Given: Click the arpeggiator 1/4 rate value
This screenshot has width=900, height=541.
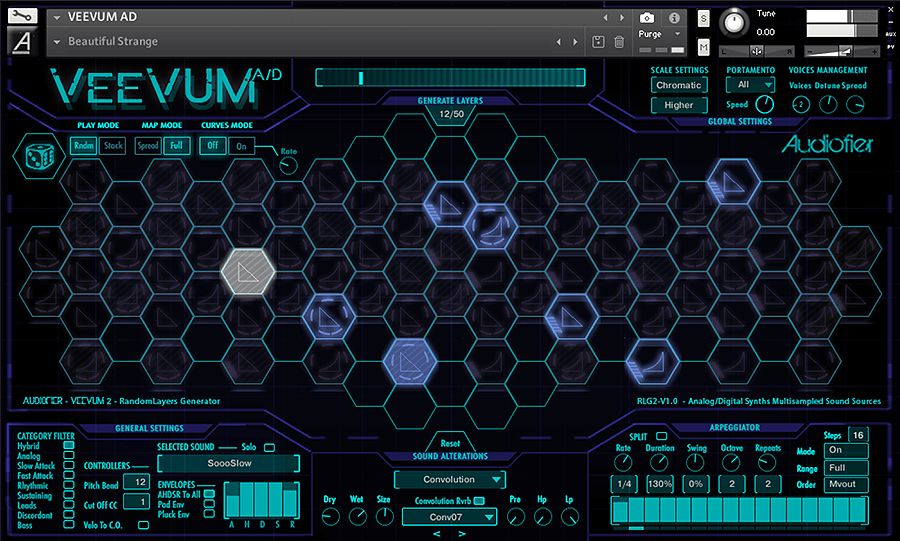Looking at the screenshot, I should 624,484.
